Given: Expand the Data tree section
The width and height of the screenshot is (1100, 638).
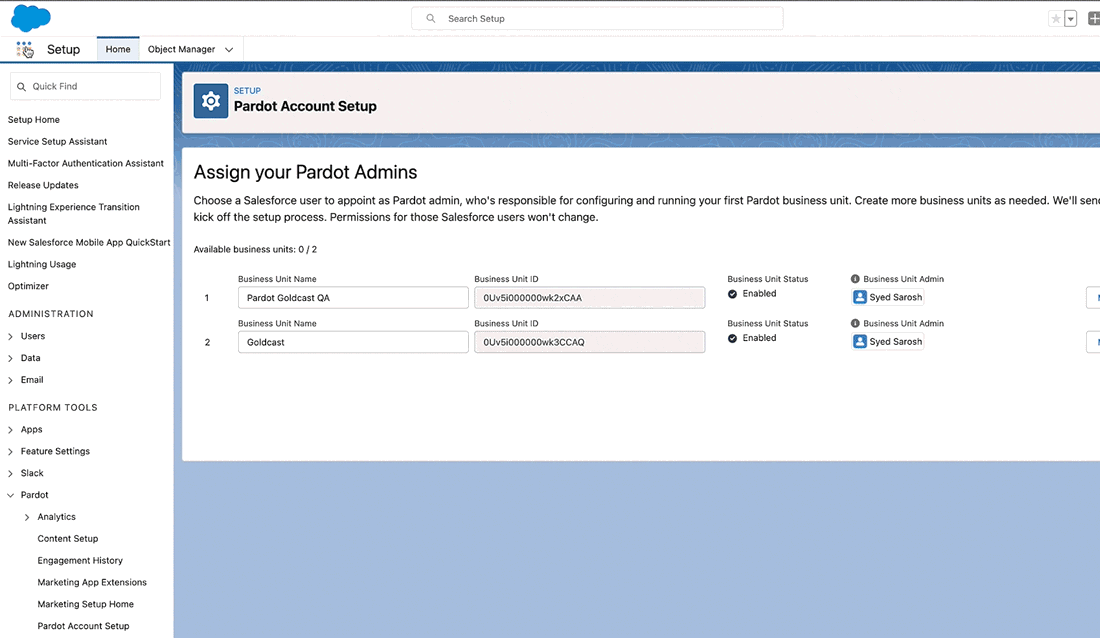Looking at the screenshot, I should pyautogui.click(x=11, y=358).
